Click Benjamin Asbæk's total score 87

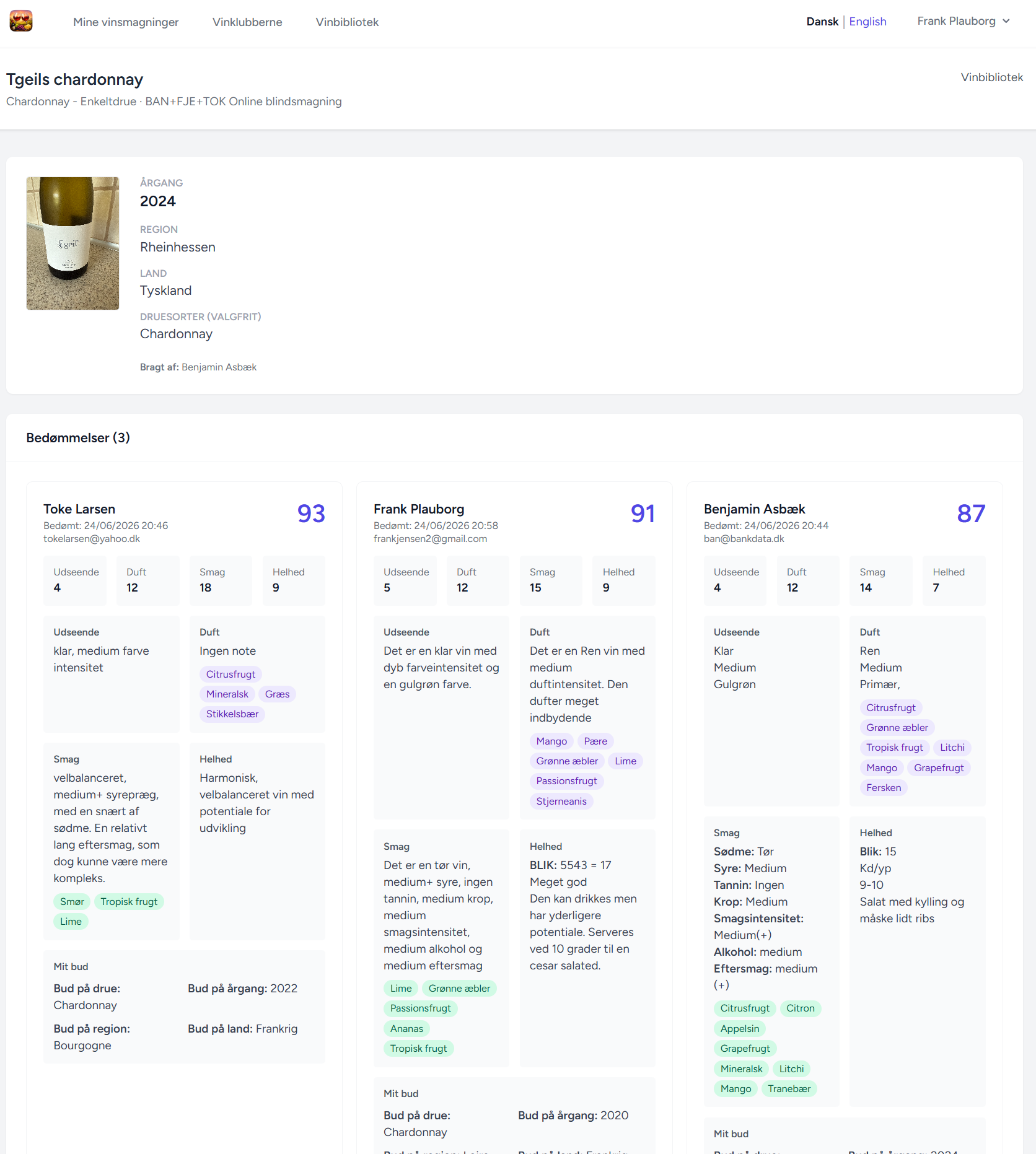point(971,514)
